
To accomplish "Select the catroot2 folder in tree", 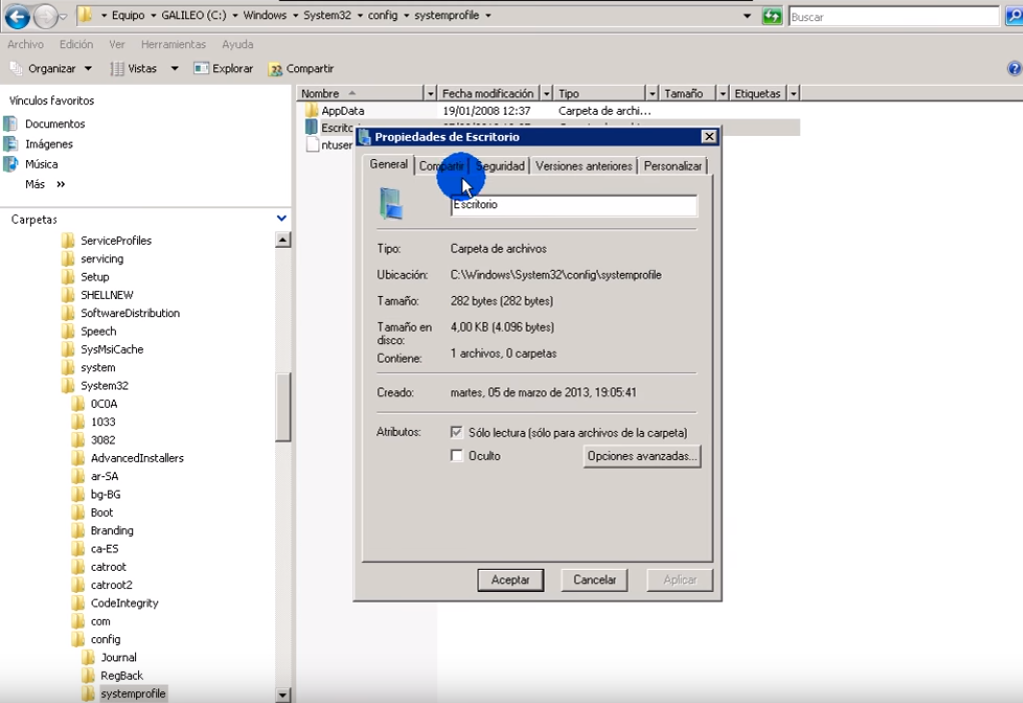I will [x=112, y=585].
